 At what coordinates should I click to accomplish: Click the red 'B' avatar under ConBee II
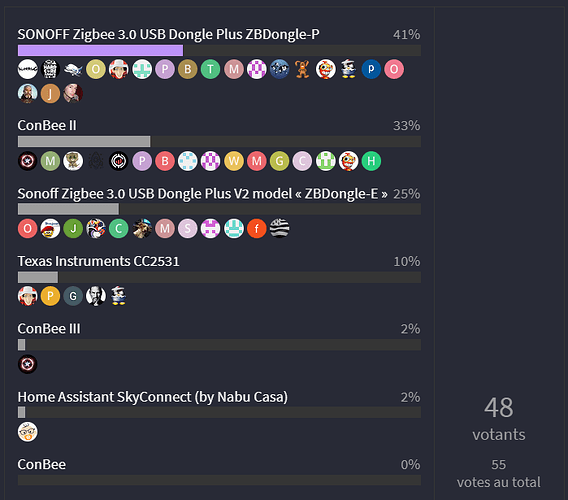(165, 161)
